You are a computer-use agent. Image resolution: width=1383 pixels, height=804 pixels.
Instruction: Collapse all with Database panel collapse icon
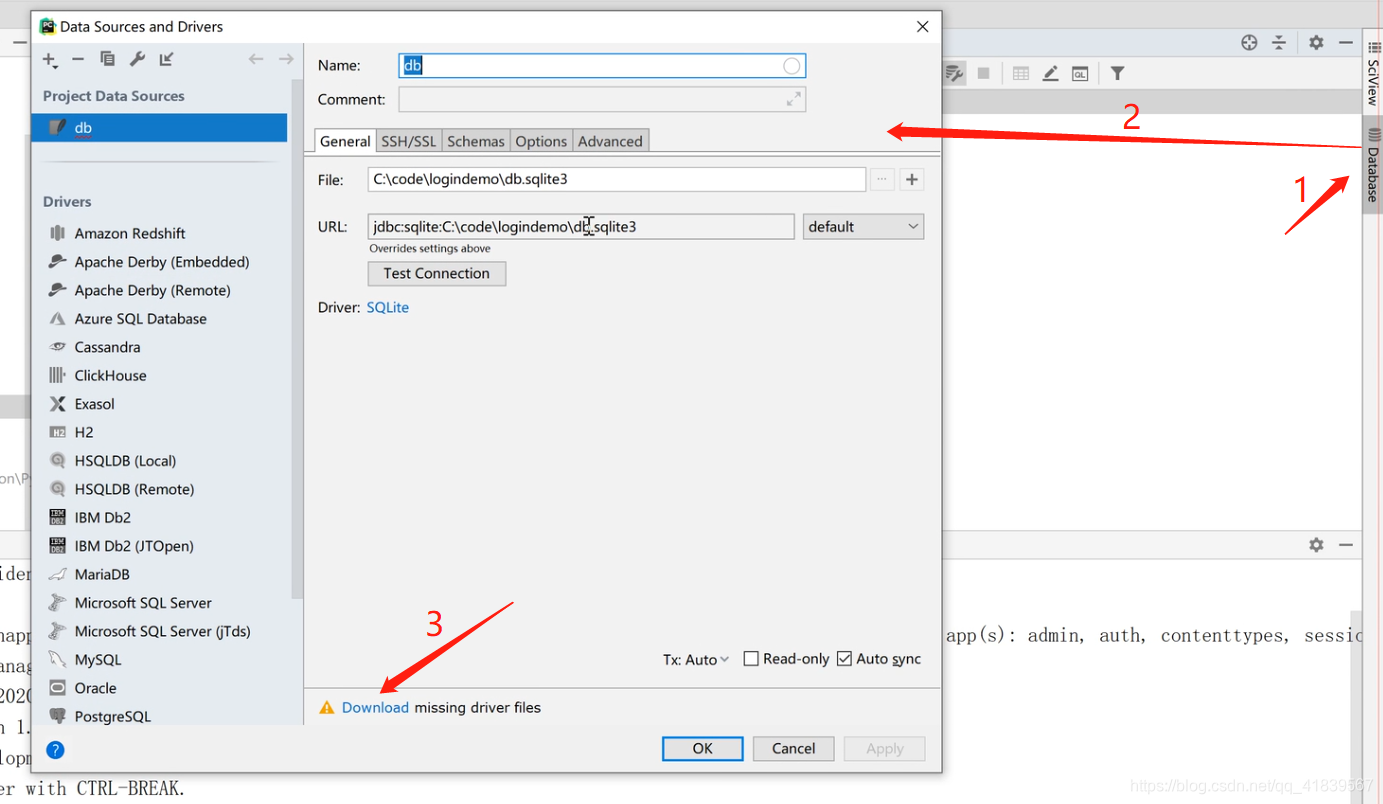pos(1279,42)
